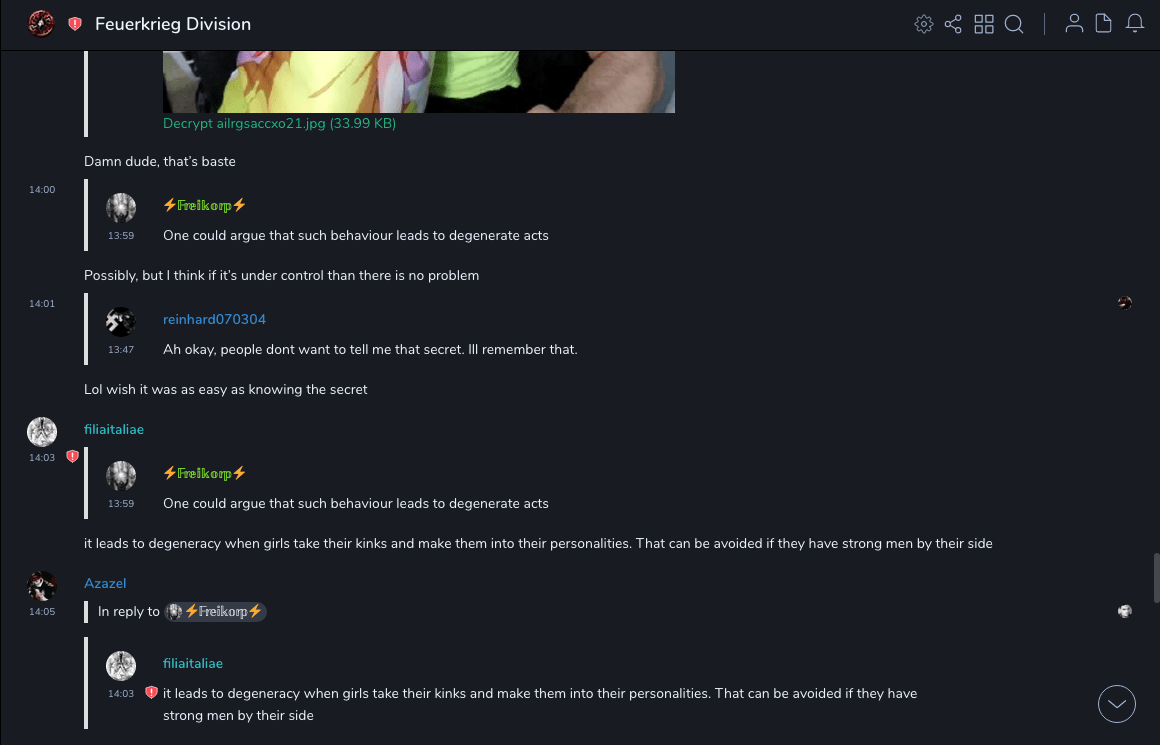Show the member list person icon

pyautogui.click(x=1074, y=24)
